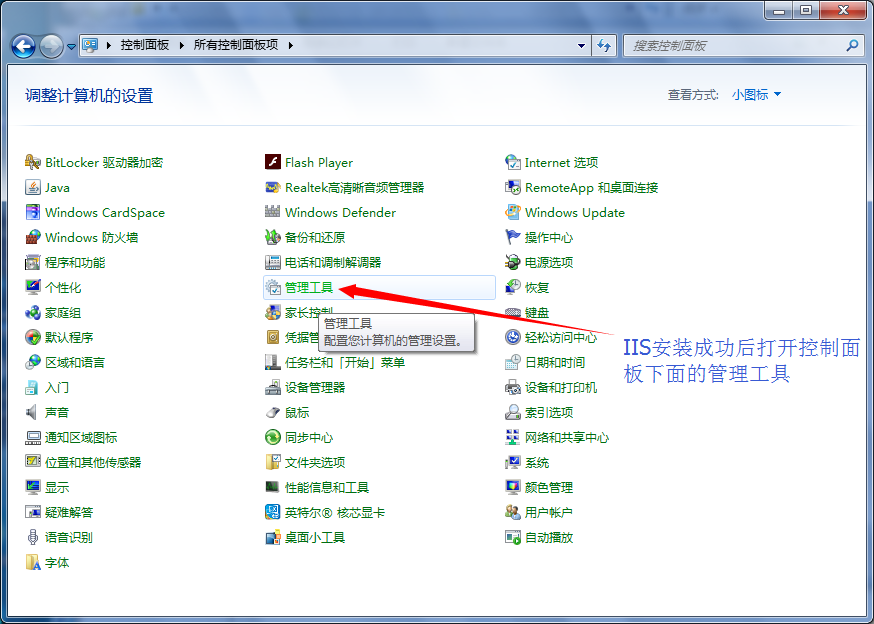Open the 用户帐户 icon
874x624 pixels.
tap(512, 512)
